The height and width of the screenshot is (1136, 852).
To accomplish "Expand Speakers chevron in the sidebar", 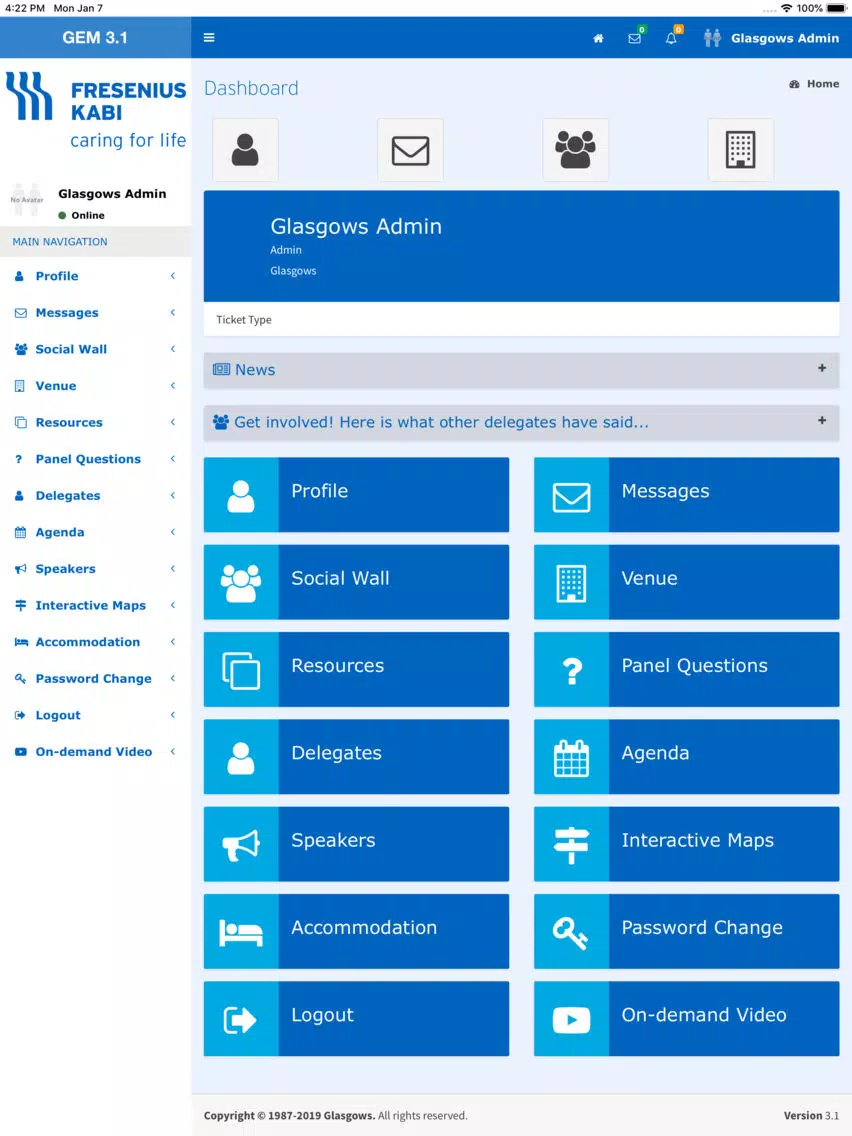I will [172, 569].
